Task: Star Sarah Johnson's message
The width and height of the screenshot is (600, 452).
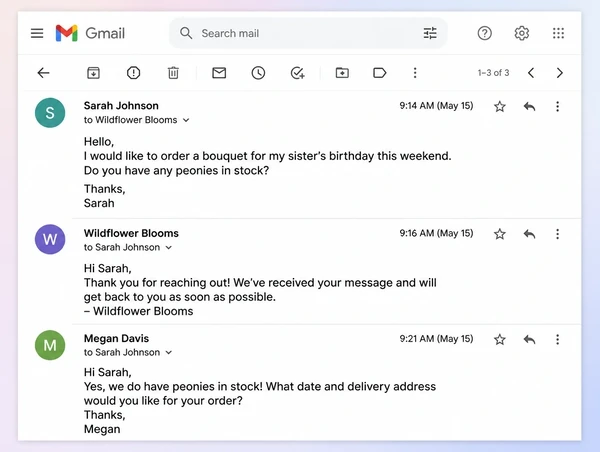Action: pos(500,106)
